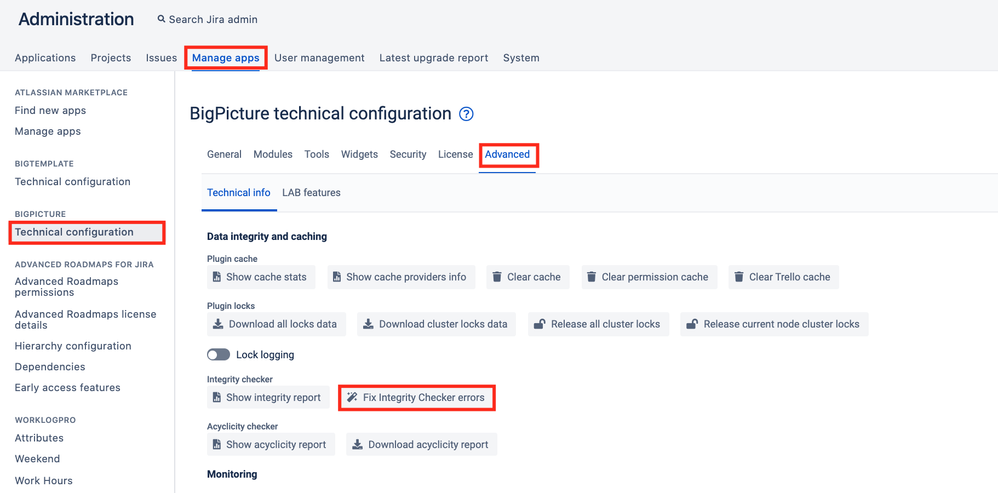
Task: Click the Clear permission cache button label
Action: [x=655, y=277]
